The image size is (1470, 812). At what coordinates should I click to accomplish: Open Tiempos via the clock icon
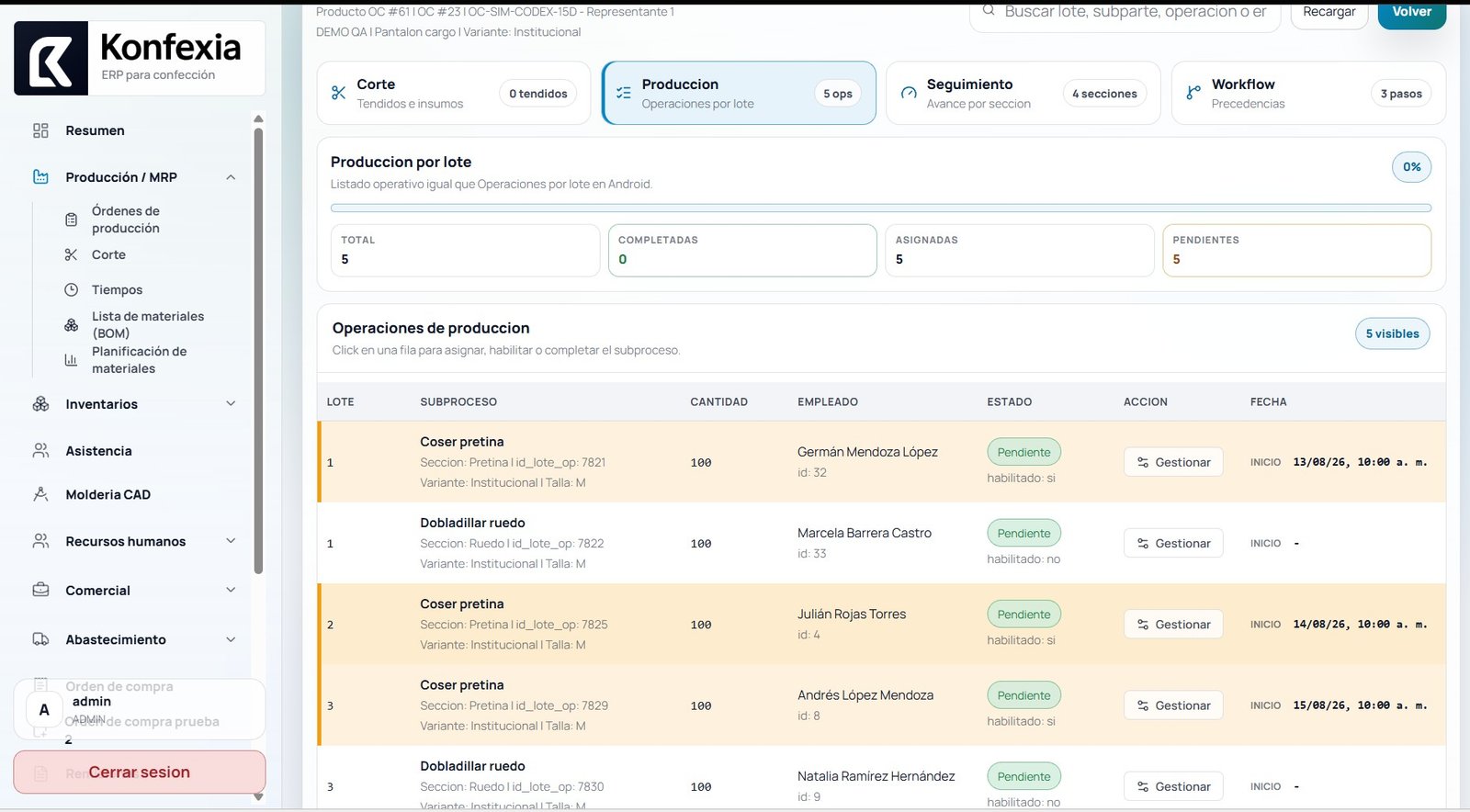coord(71,289)
